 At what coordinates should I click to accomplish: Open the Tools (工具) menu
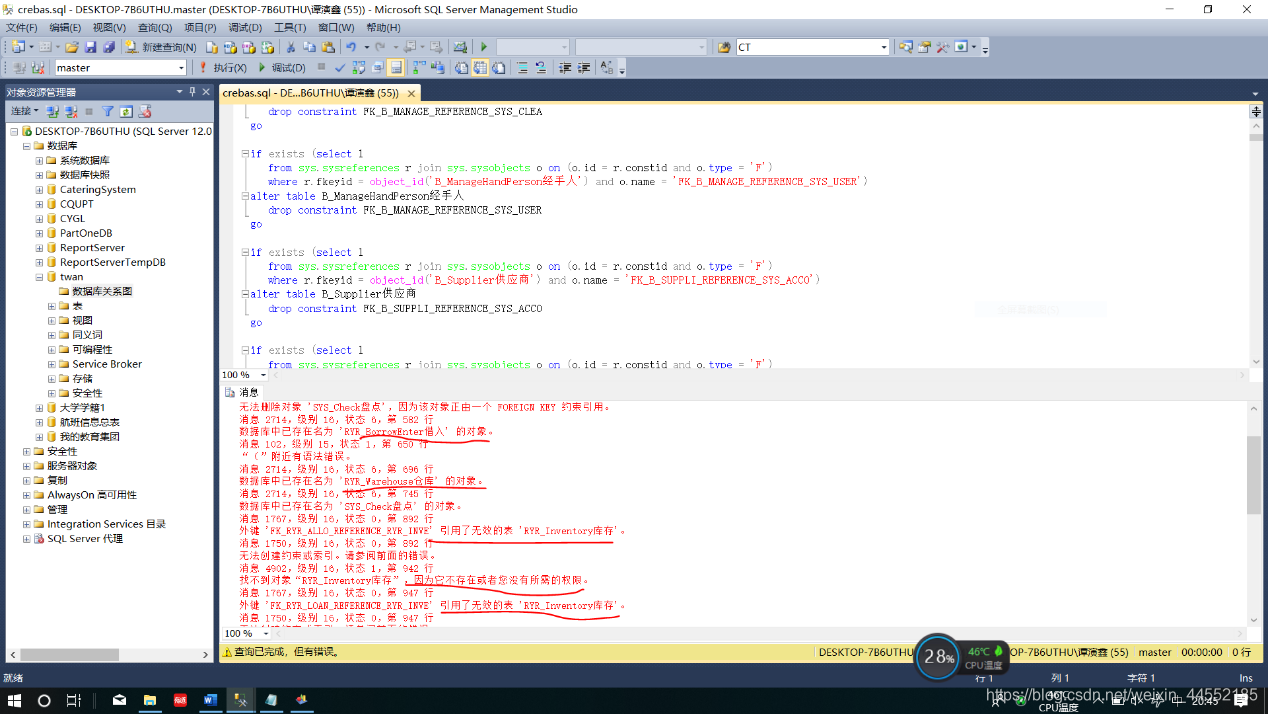[290, 28]
